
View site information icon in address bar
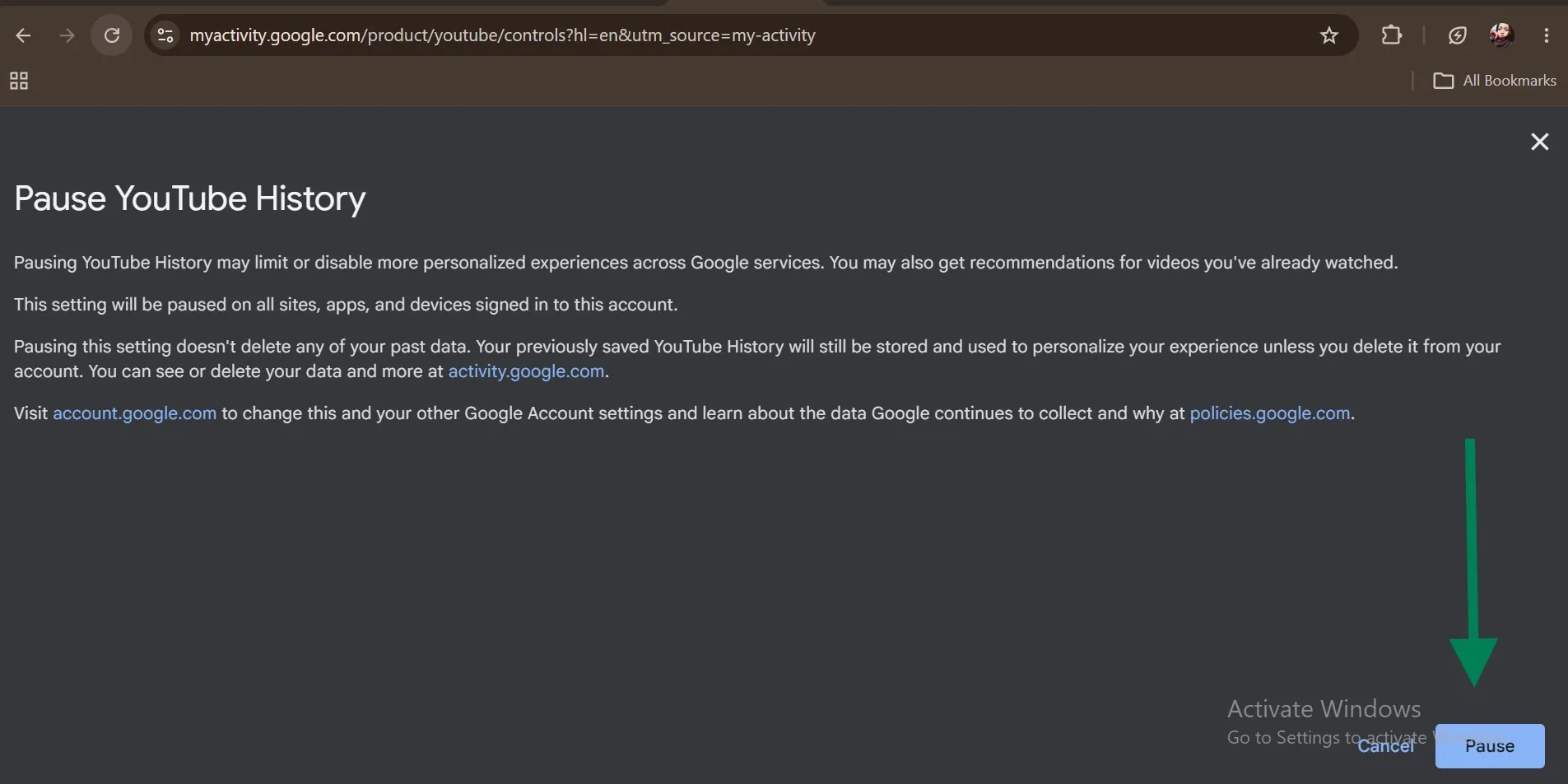click(x=165, y=35)
